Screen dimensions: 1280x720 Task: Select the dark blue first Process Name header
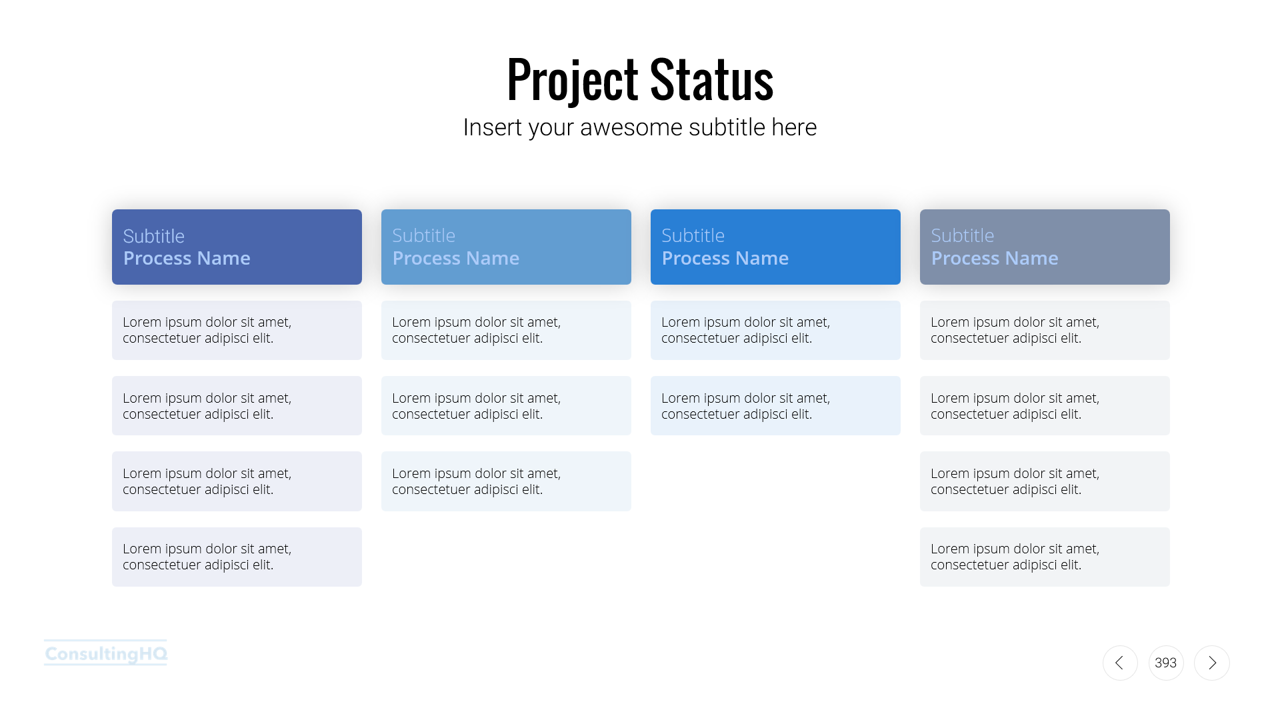pyautogui.click(x=237, y=247)
